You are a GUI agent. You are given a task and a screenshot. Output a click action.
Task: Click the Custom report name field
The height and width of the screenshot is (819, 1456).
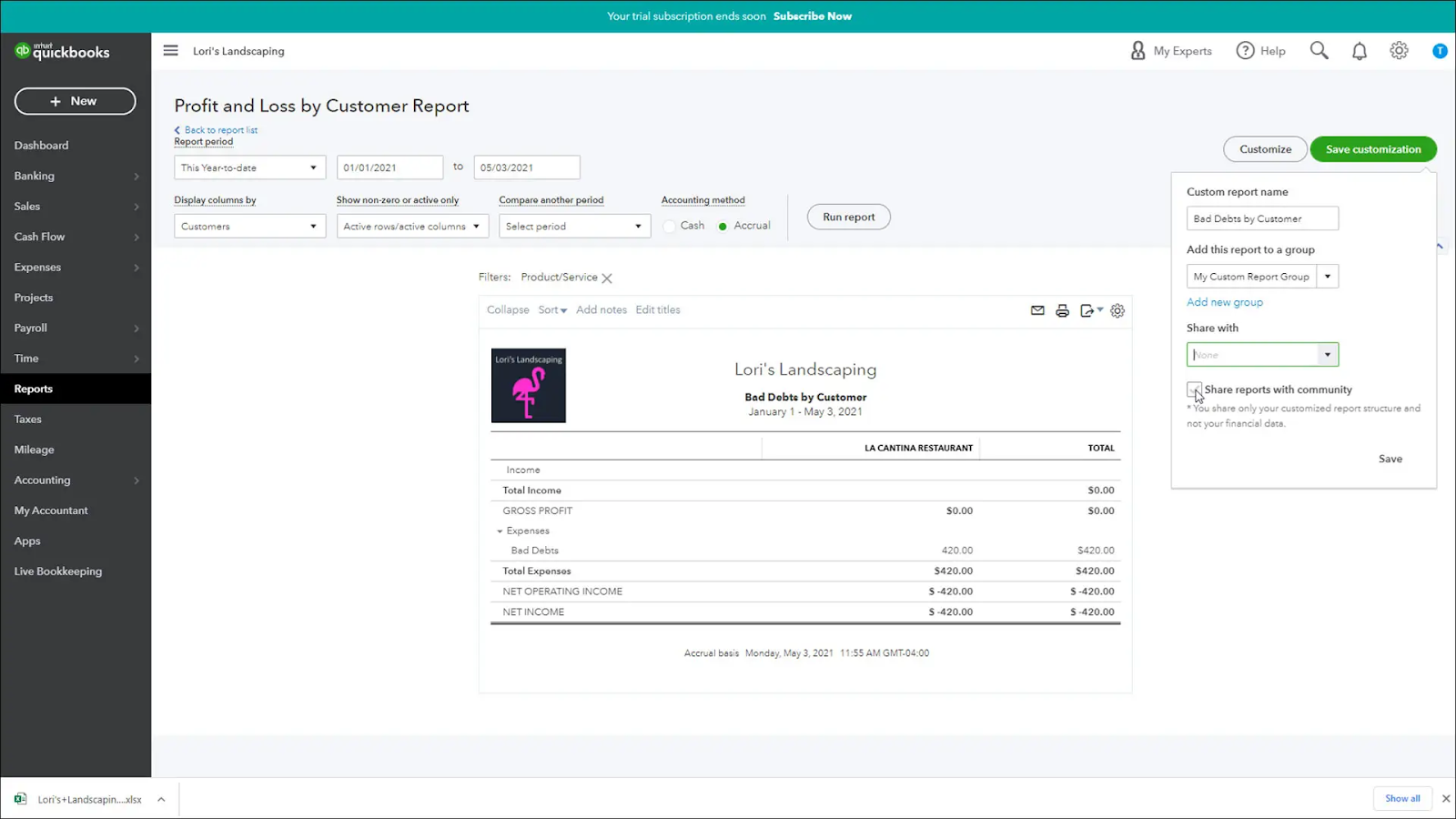coord(1262,218)
